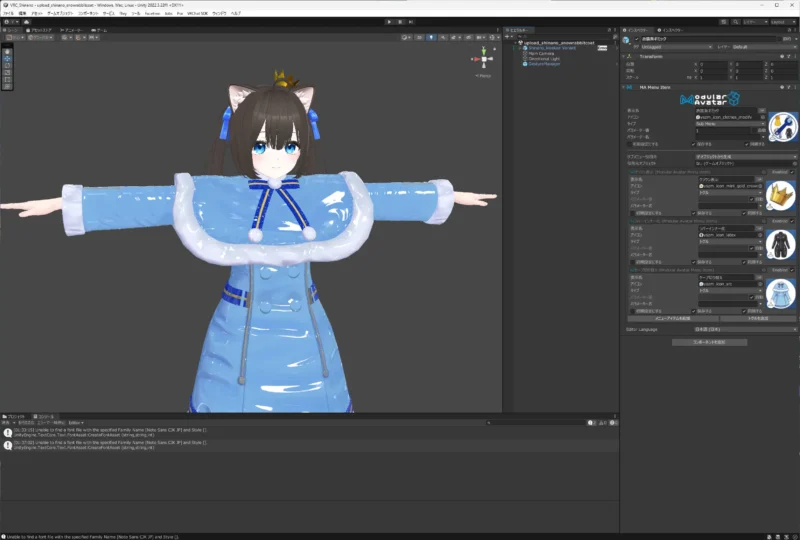Image resolution: width=800 pixels, height=540 pixels.
Task: Open the cloud services icon
Action: pyautogui.click(x=27, y=22)
